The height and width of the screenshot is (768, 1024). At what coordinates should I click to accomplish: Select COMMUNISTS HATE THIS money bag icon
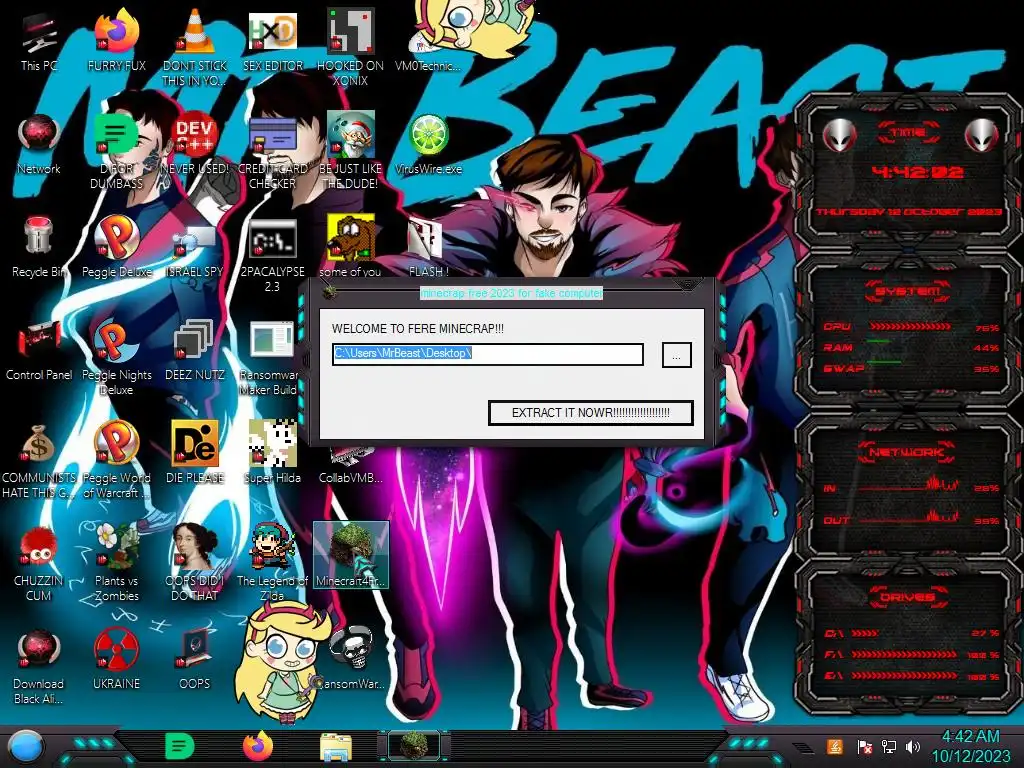(x=39, y=460)
